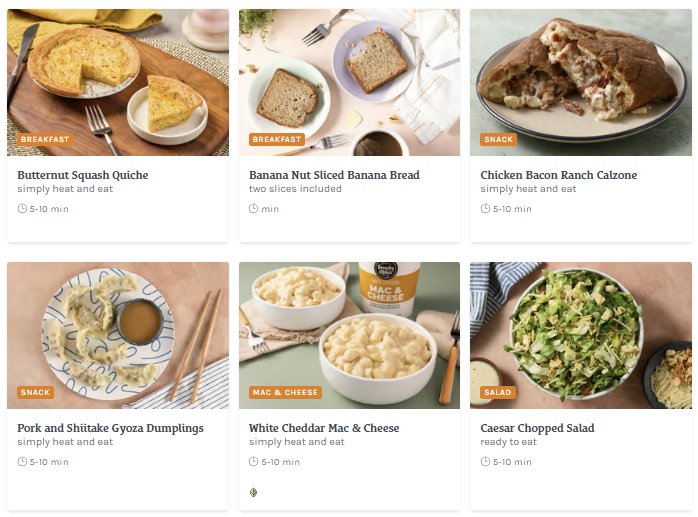The height and width of the screenshot is (517, 698).
Task: Select the Salad category badge
Action: tap(498, 393)
